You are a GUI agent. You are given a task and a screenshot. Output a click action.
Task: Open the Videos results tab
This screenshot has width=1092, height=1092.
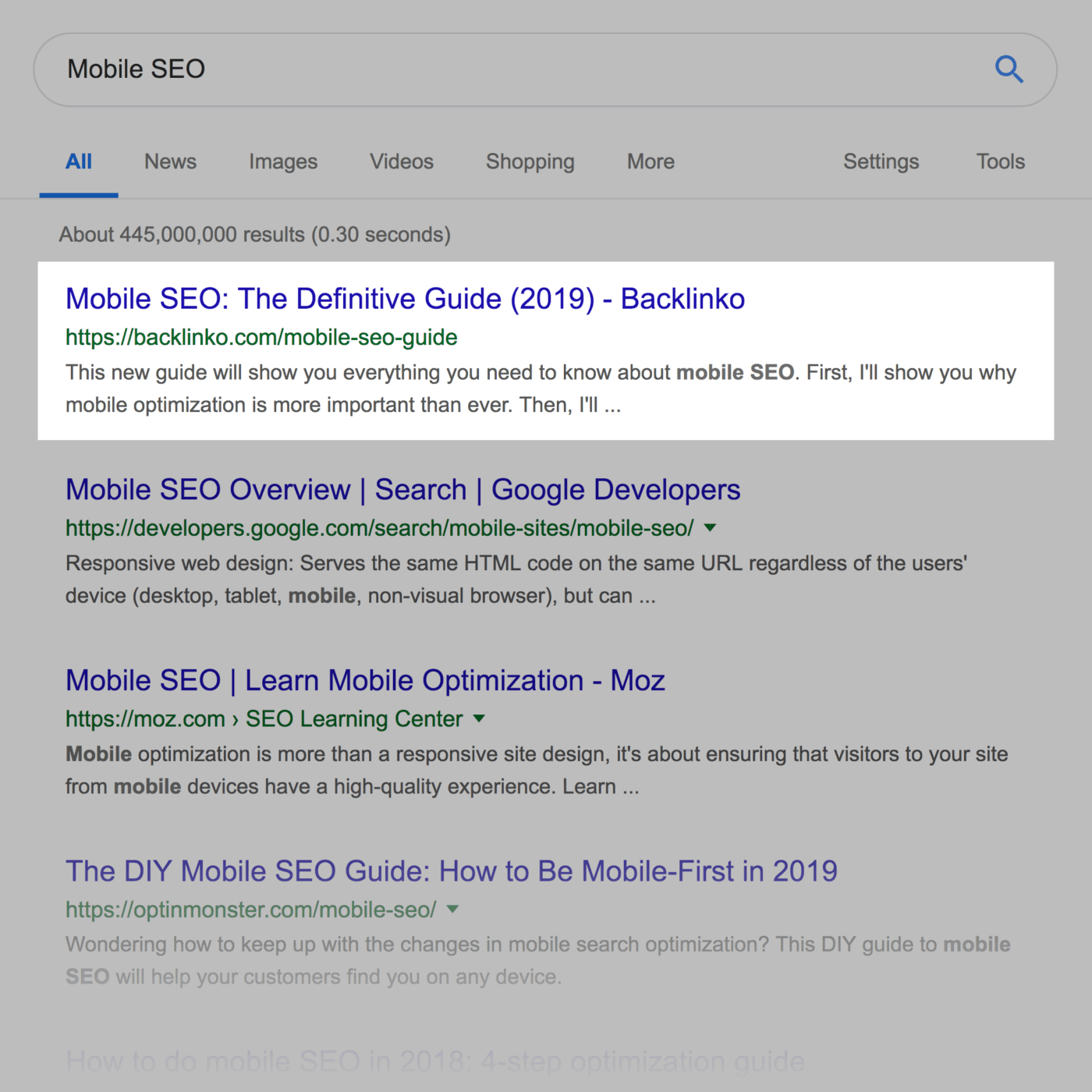(402, 161)
